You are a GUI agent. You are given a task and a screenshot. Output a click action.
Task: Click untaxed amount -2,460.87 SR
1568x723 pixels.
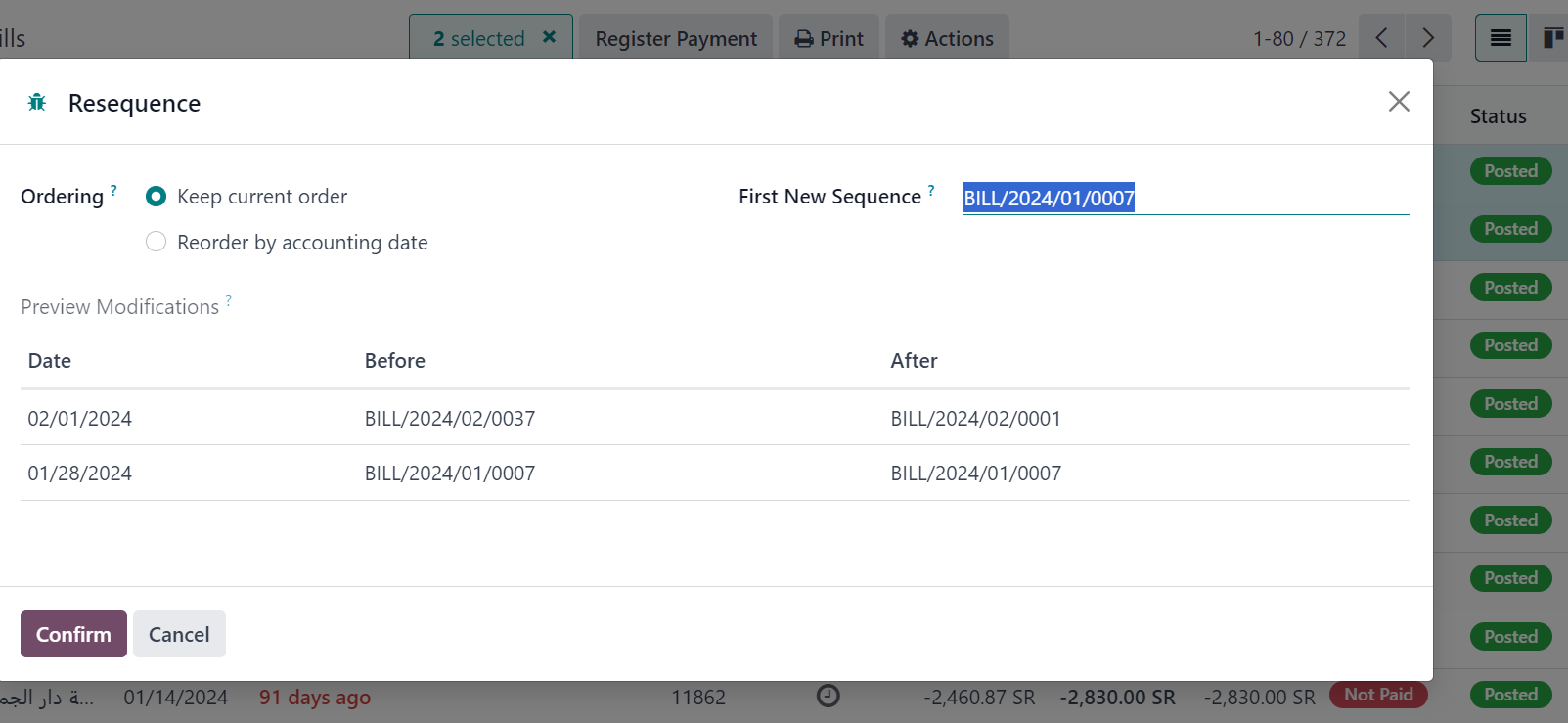pyautogui.click(x=979, y=698)
